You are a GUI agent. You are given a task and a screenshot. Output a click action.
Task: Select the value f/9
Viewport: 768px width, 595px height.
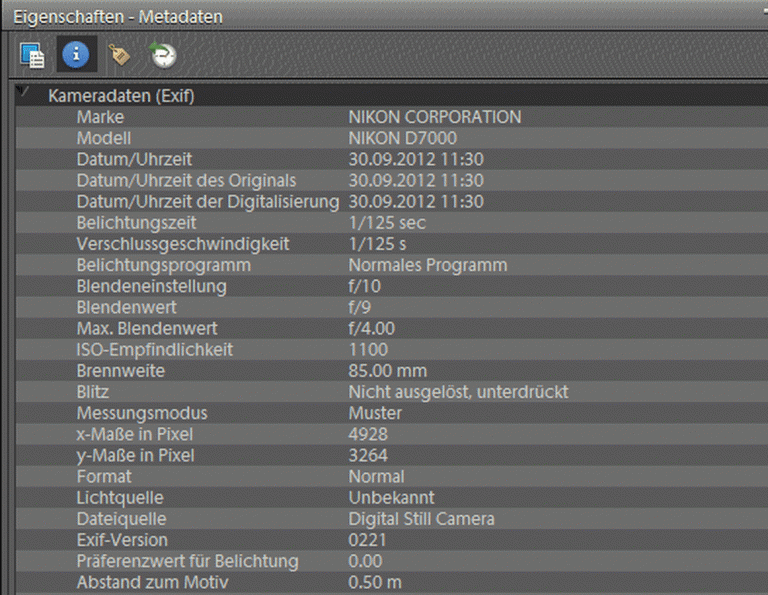tap(360, 307)
